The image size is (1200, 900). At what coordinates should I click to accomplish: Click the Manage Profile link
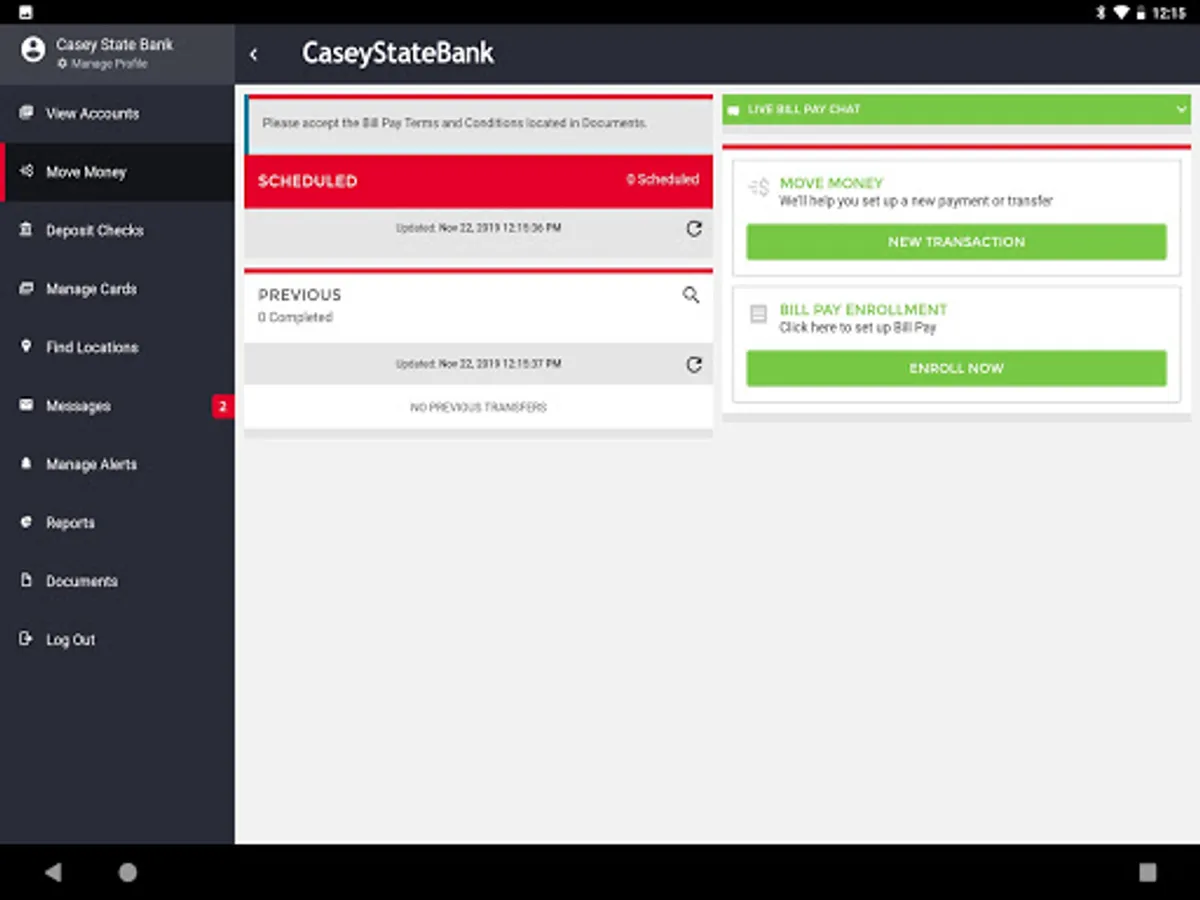click(x=102, y=64)
